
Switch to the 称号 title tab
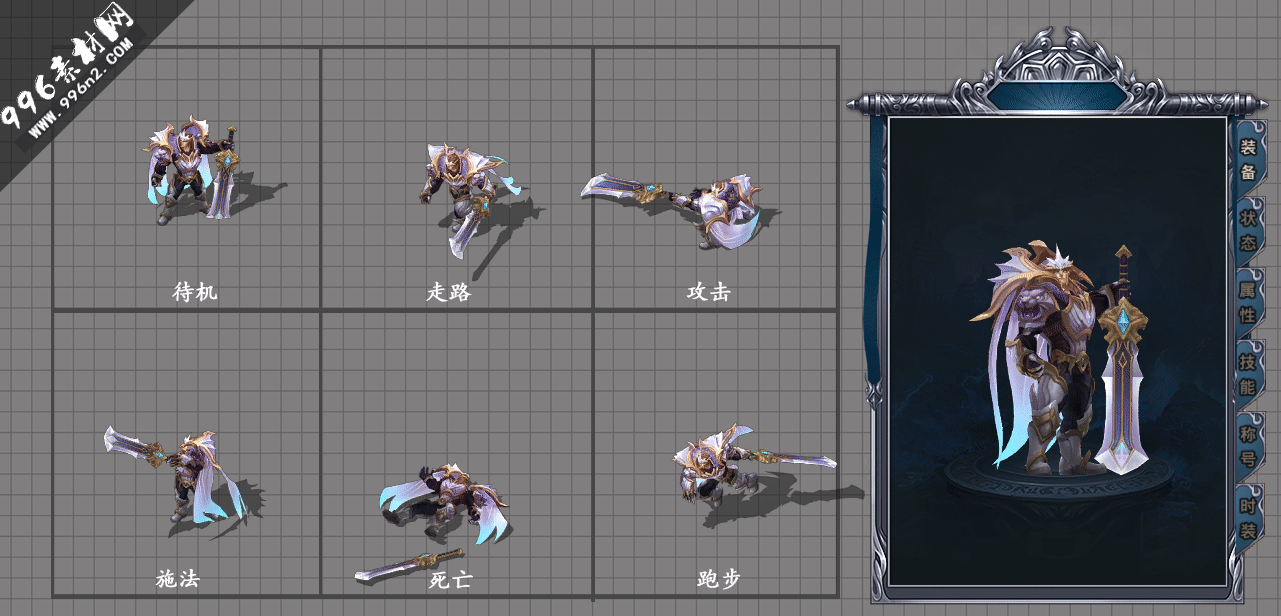[x=1248, y=445]
